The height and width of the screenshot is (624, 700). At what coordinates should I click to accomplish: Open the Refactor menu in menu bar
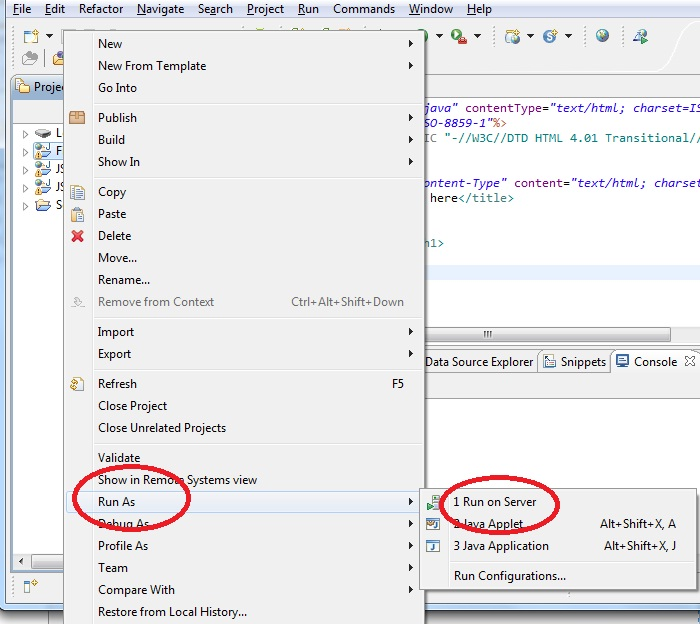101,9
